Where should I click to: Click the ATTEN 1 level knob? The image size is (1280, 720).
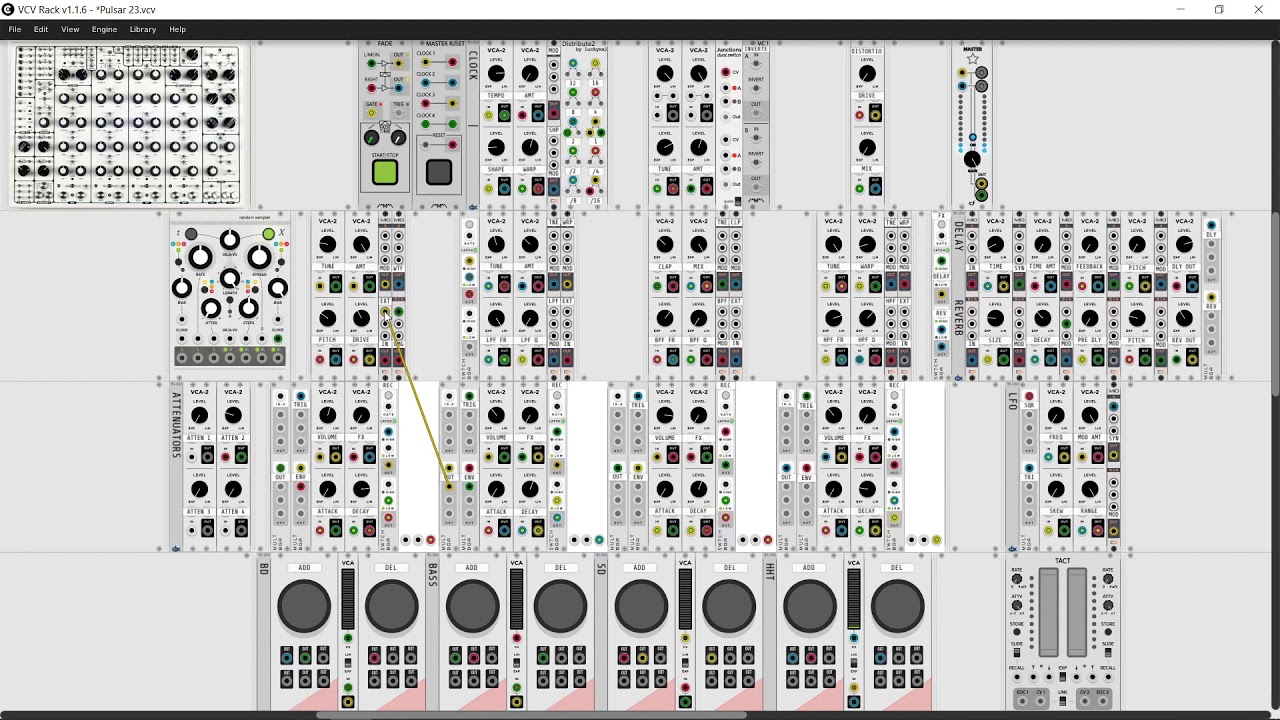[199, 416]
